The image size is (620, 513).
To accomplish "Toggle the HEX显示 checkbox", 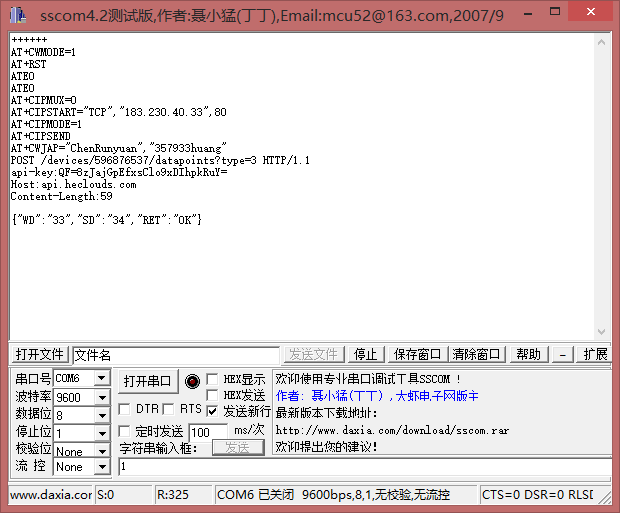I will [x=212, y=379].
